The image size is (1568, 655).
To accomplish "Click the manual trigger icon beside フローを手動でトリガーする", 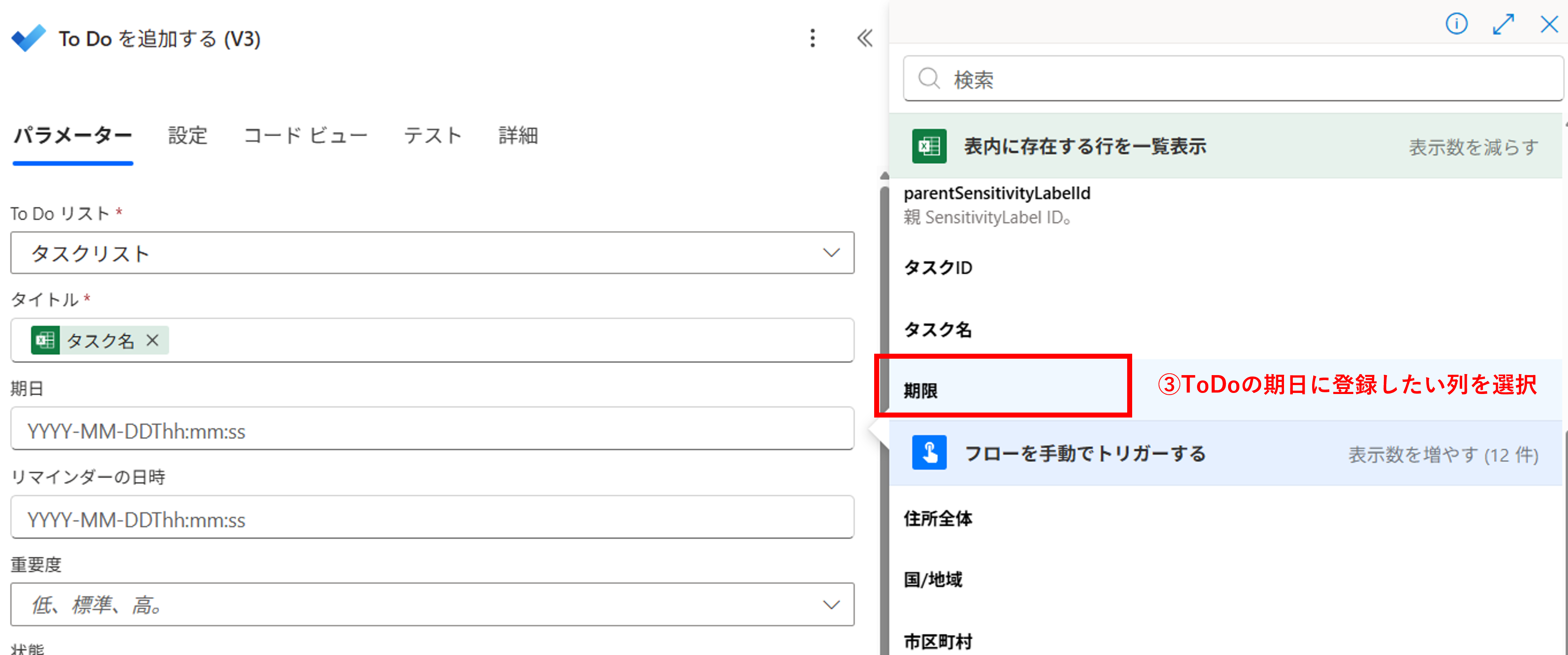I will (x=929, y=453).
